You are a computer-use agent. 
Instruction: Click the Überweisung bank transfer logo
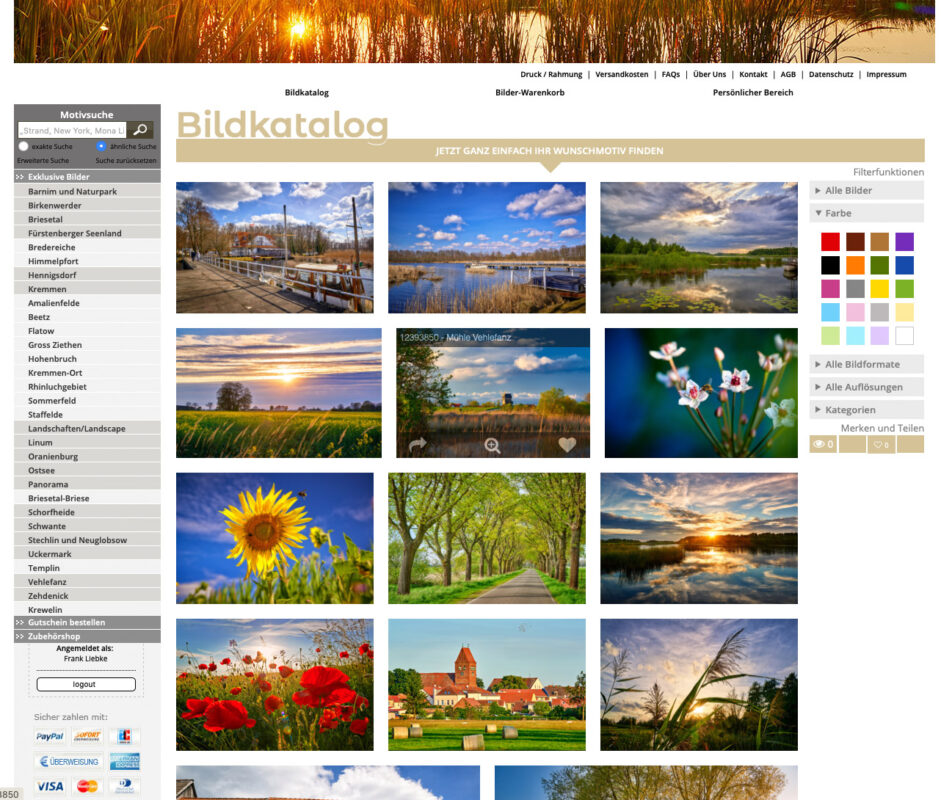click(x=68, y=762)
